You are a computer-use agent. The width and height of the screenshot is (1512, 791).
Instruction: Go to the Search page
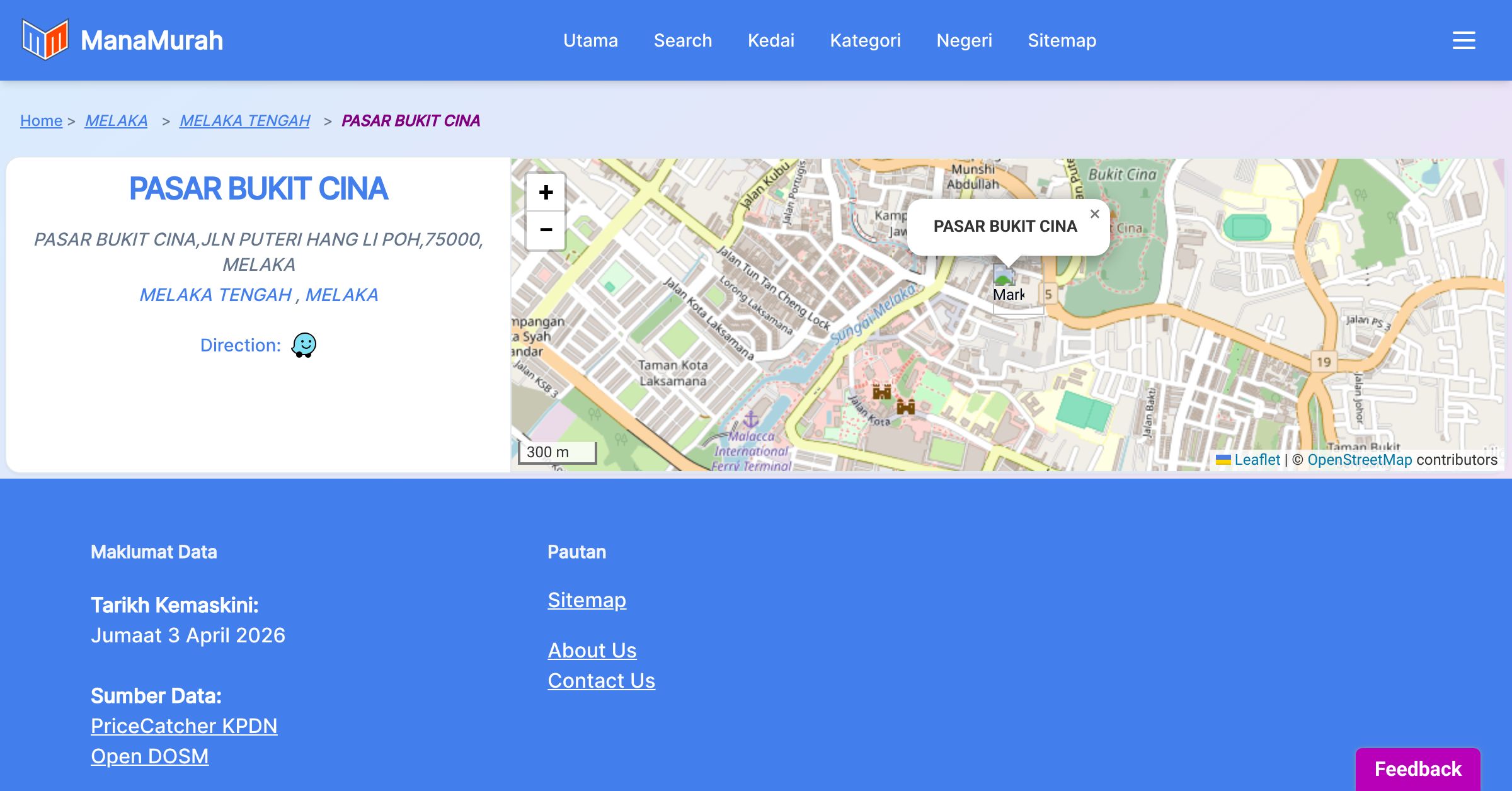click(x=682, y=40)
